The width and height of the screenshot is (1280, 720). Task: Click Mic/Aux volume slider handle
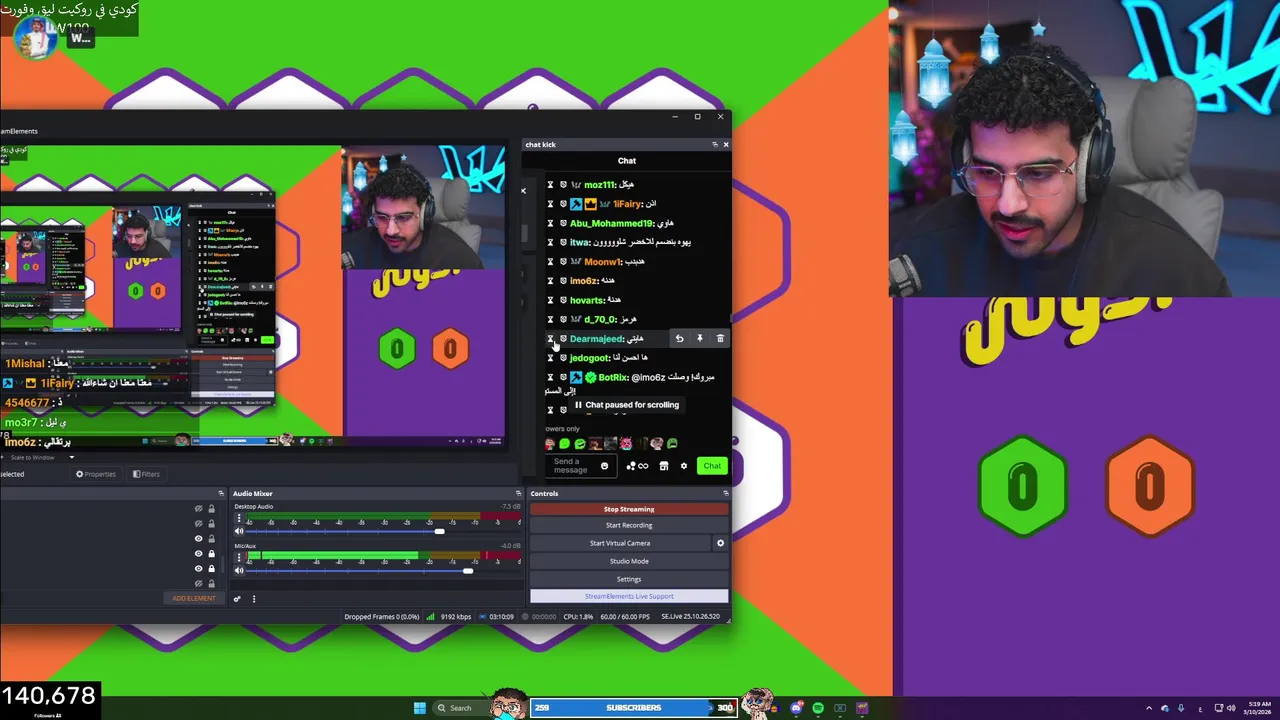coord(467,570)
